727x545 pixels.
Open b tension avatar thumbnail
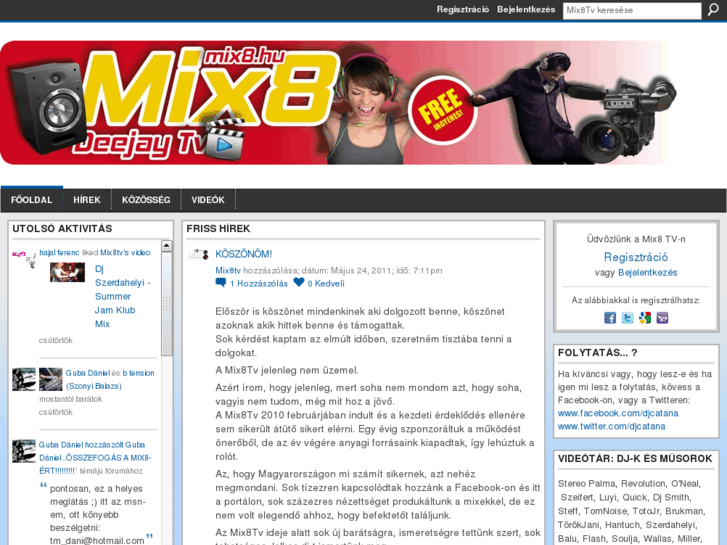(51, 379)
